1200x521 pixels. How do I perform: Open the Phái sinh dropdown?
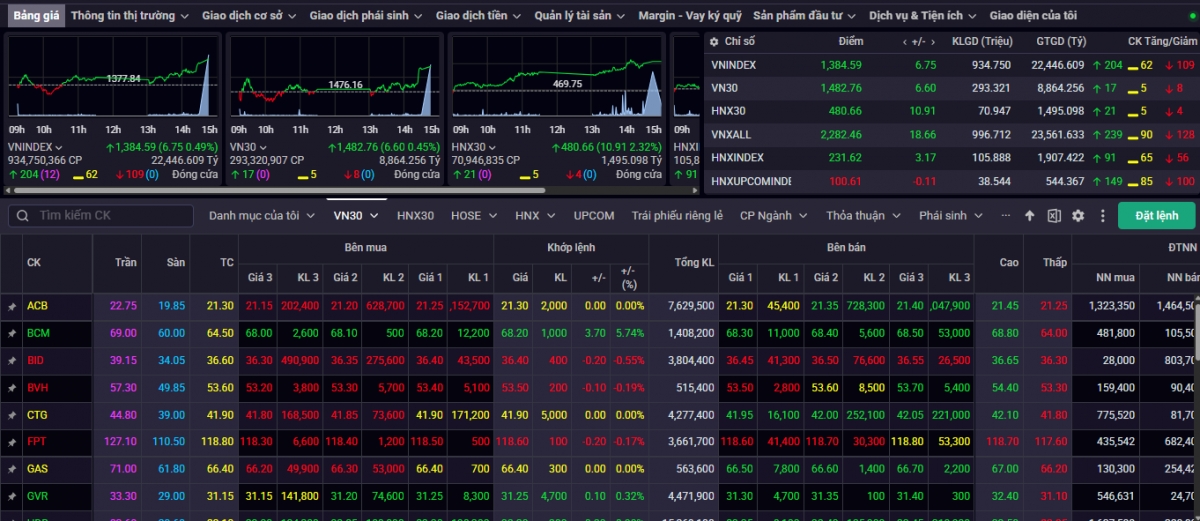coord(951,215)
